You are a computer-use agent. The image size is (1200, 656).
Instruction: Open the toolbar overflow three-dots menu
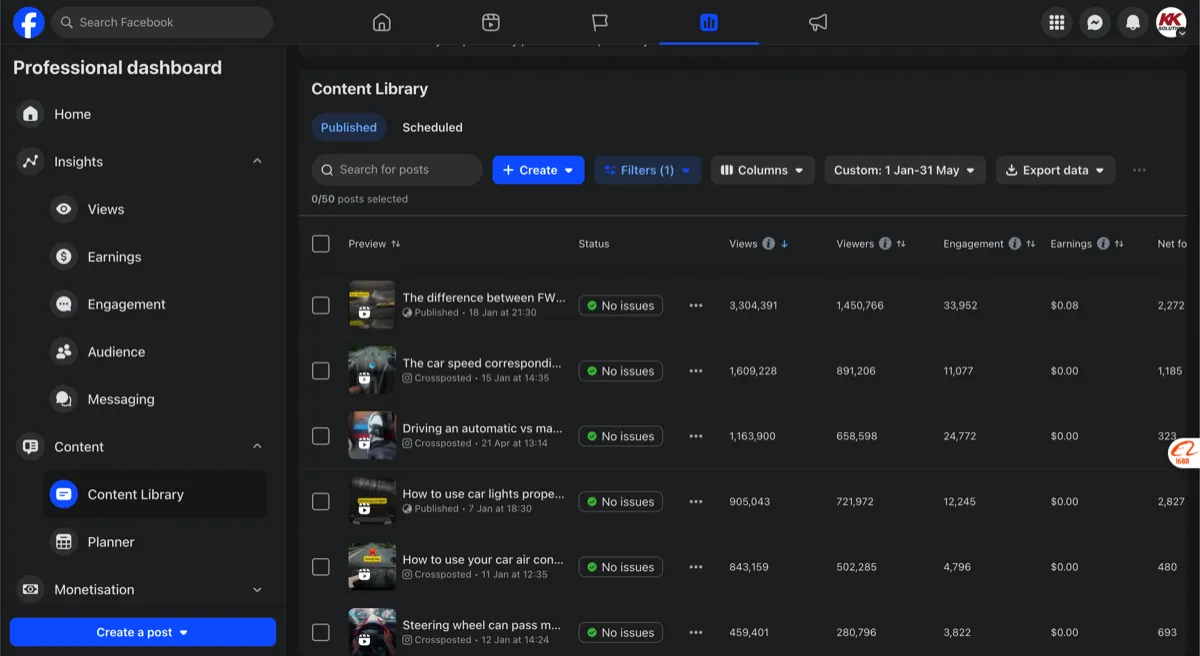tap(1139, 170)
